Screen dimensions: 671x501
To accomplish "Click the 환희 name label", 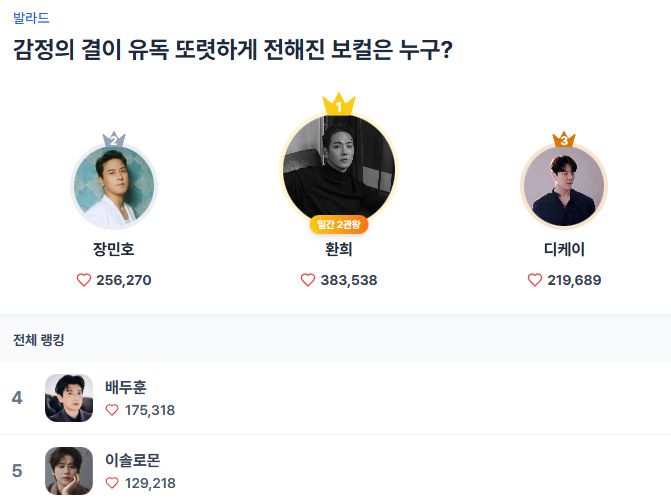I will tap(339, 250).
